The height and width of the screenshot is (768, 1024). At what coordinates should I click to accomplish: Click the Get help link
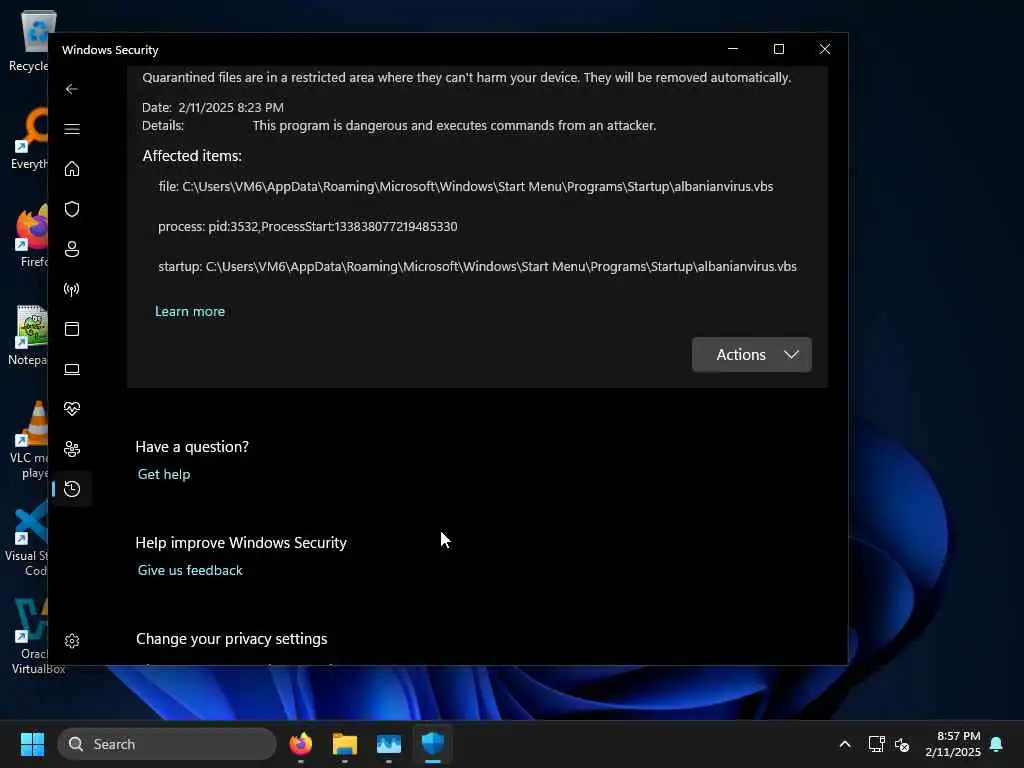click(x=164, y=475)
